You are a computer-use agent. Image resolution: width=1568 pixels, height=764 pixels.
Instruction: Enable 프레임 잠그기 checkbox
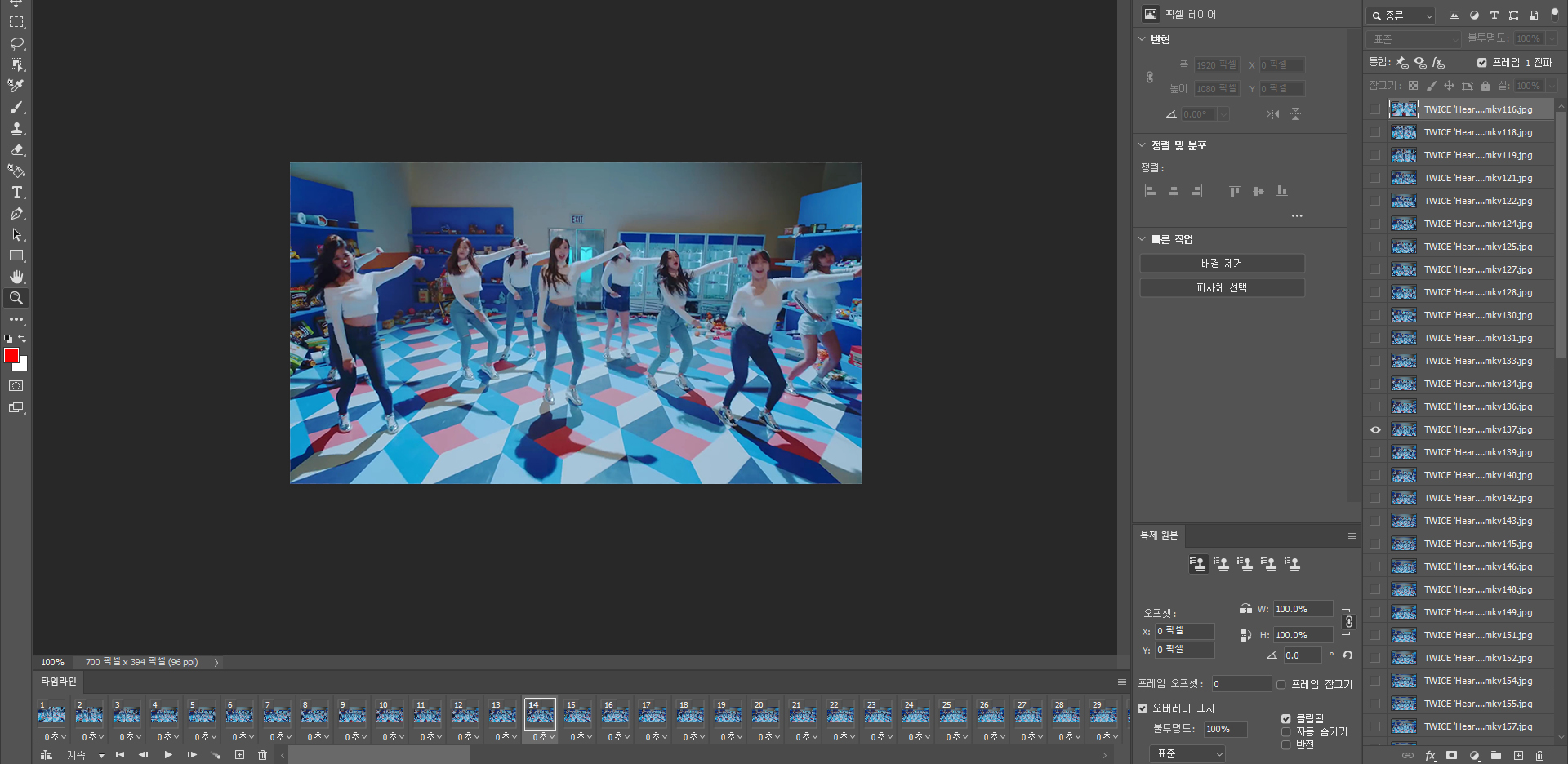pyautogui.click(x=1281, y=685)
